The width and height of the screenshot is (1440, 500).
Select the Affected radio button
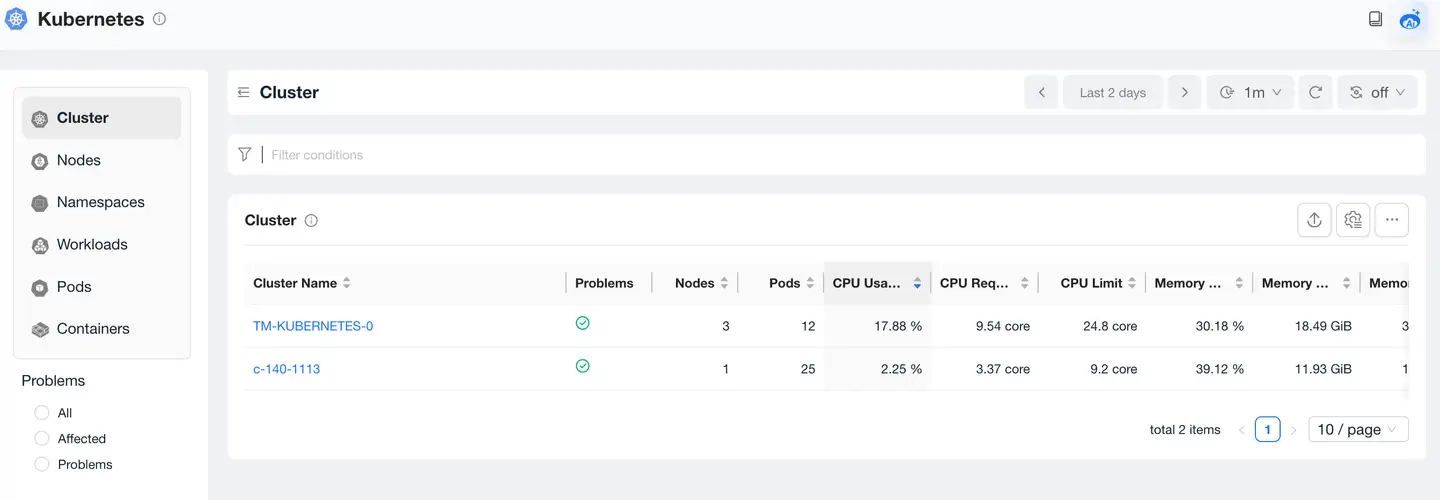(x=42, y=439)
